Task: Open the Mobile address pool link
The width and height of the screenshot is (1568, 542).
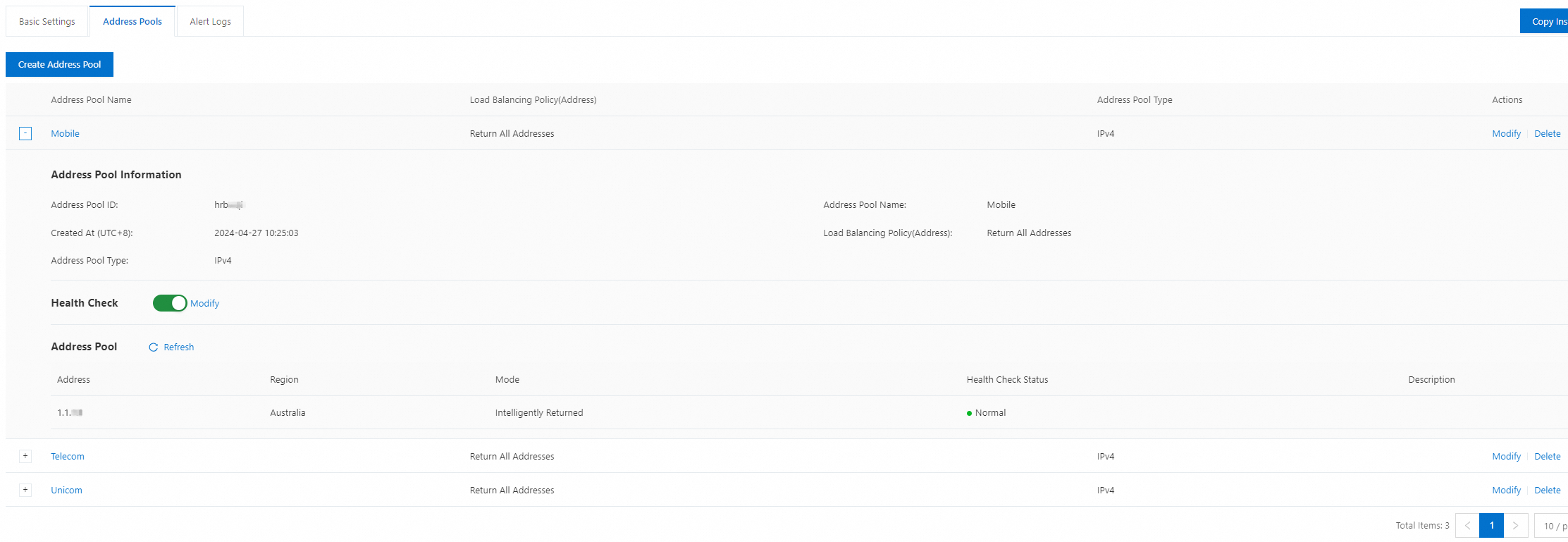Action: (x=65, y=133)
